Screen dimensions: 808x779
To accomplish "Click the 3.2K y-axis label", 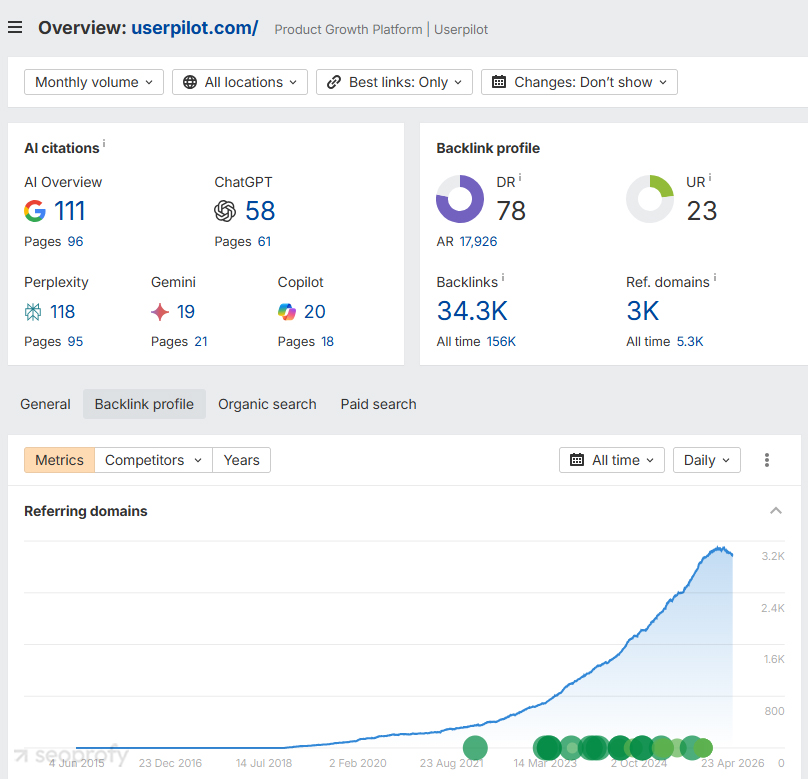I will pos(773,556).
